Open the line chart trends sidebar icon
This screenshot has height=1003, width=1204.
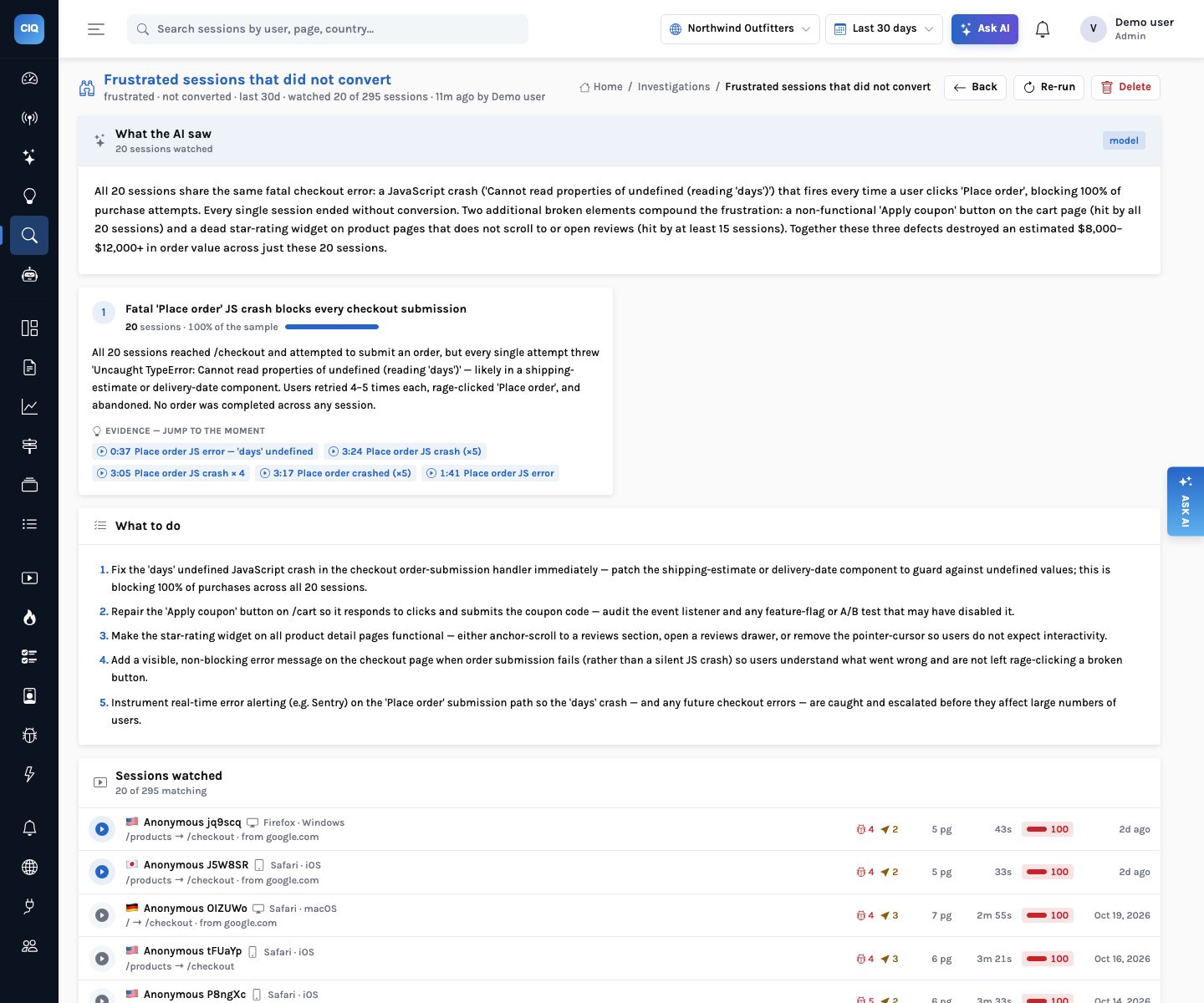29,407
